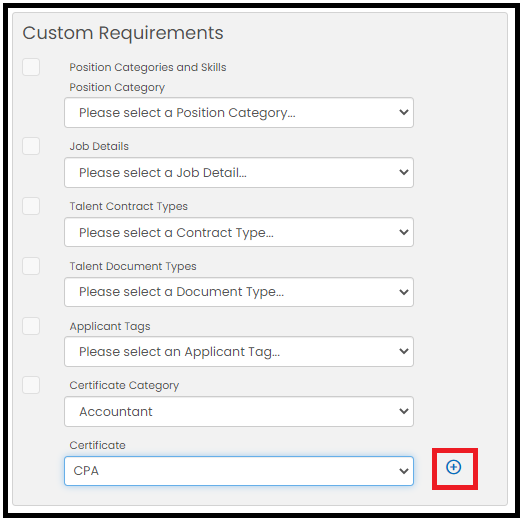Check the Certificate Category checkbox
The width and height of the screenshot is (523, 522).
[31, 385]
